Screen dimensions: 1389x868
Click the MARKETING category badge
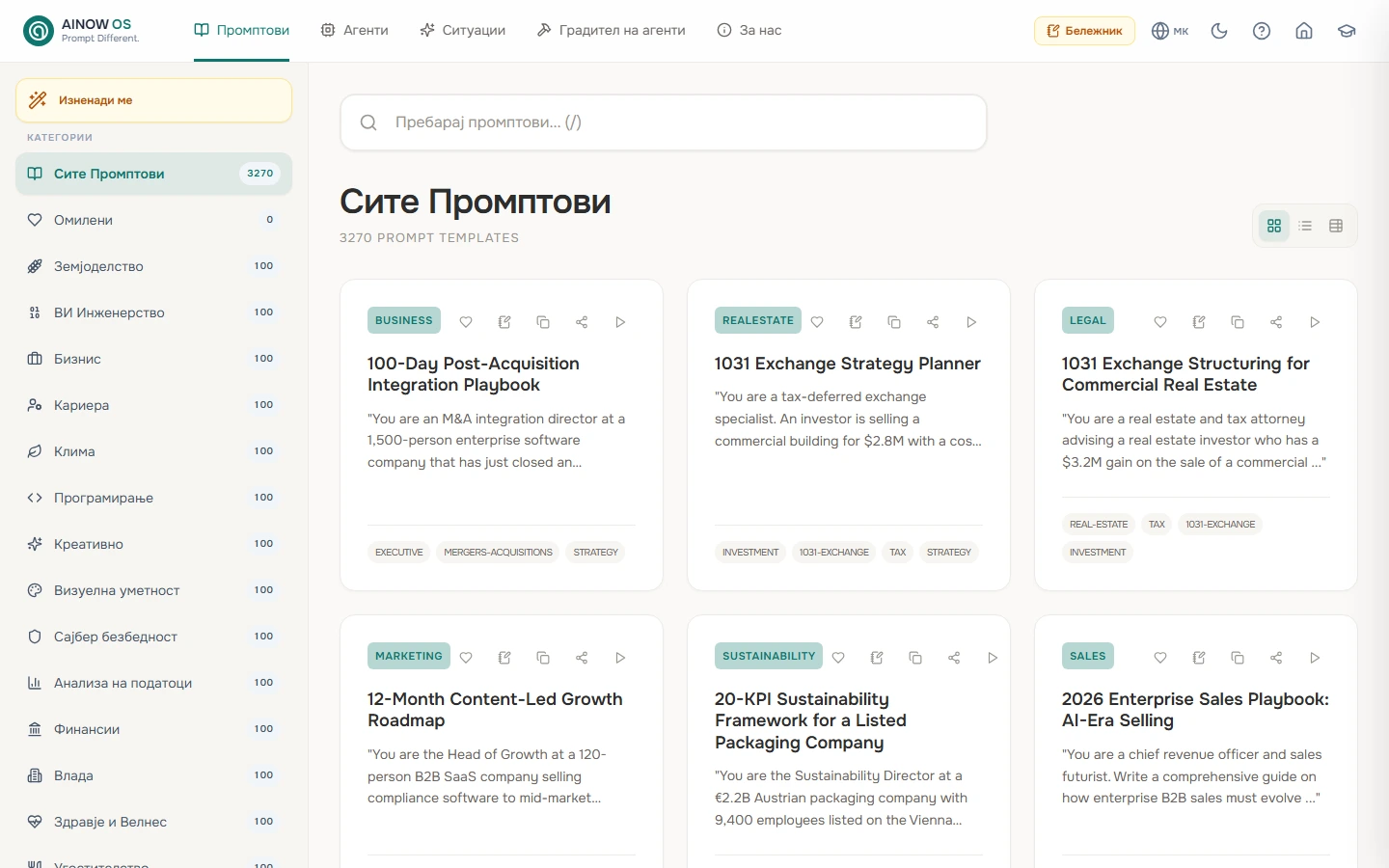[x=409, y=656]
